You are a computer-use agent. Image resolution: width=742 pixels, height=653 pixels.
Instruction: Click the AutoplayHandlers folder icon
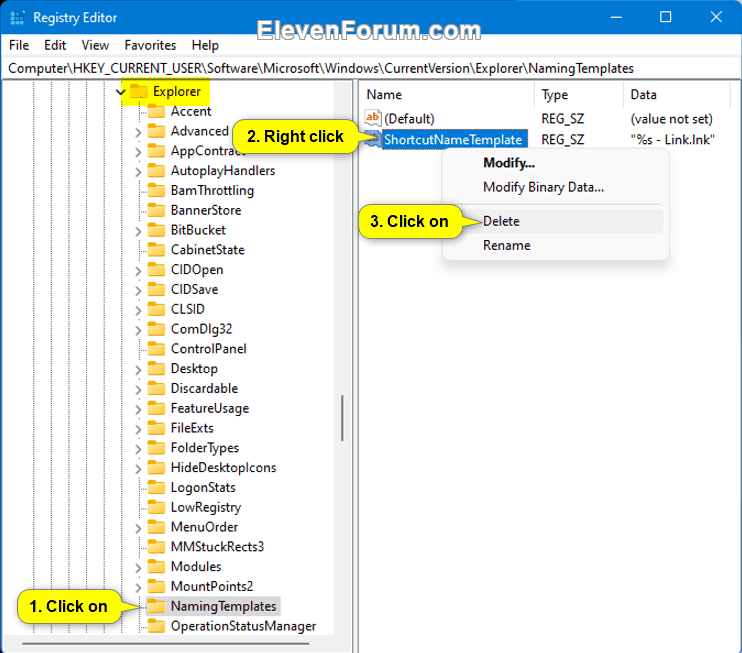[156, 171]
